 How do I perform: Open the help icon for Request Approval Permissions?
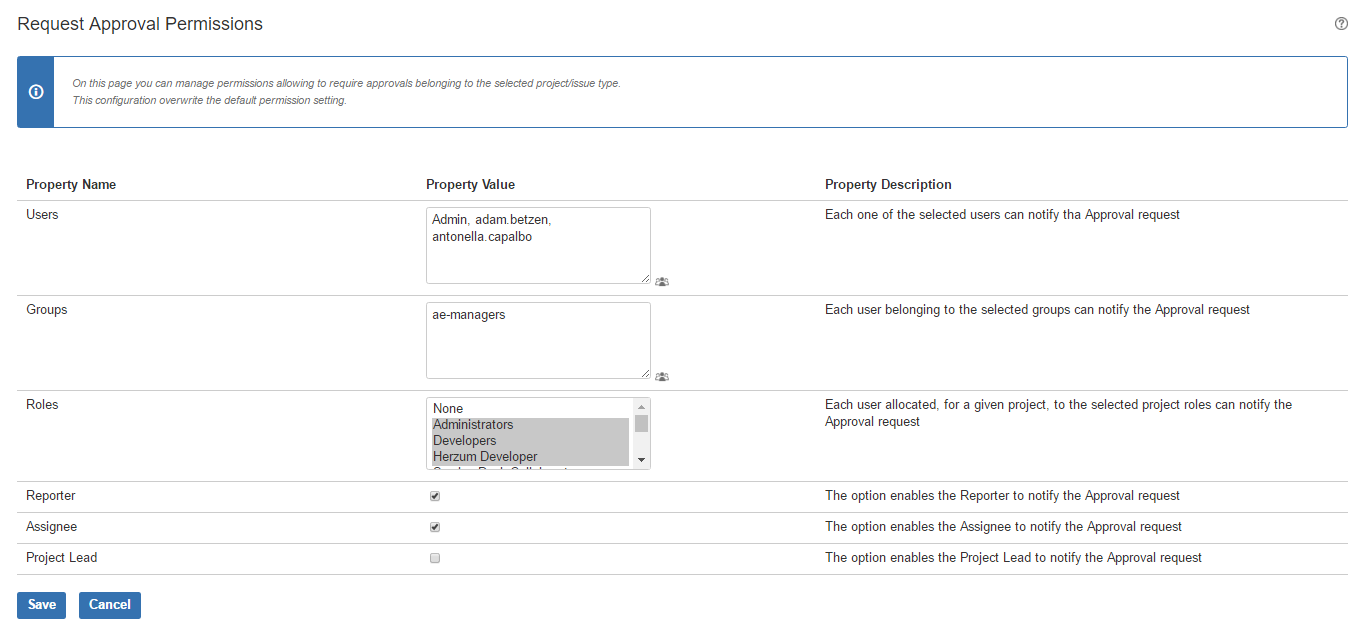coord(1341,24)
